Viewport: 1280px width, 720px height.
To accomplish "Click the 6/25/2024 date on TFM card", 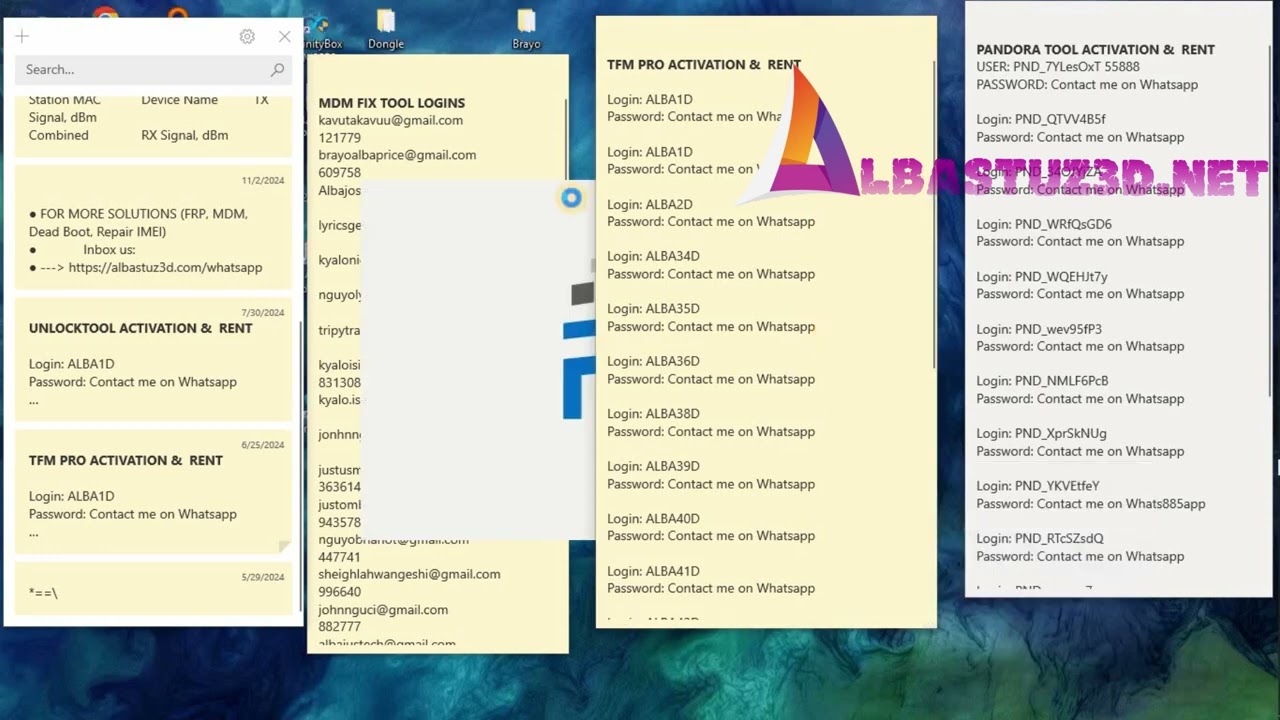I will (263, 445).
